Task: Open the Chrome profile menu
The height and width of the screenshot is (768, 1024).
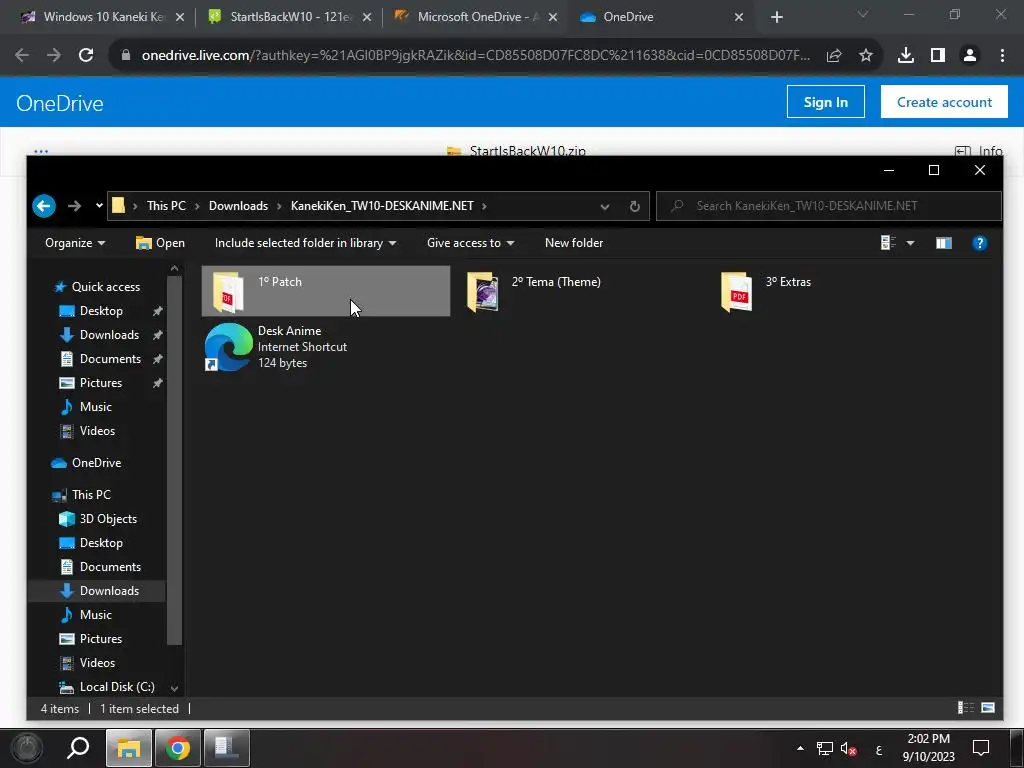Action: coord(970,56)
